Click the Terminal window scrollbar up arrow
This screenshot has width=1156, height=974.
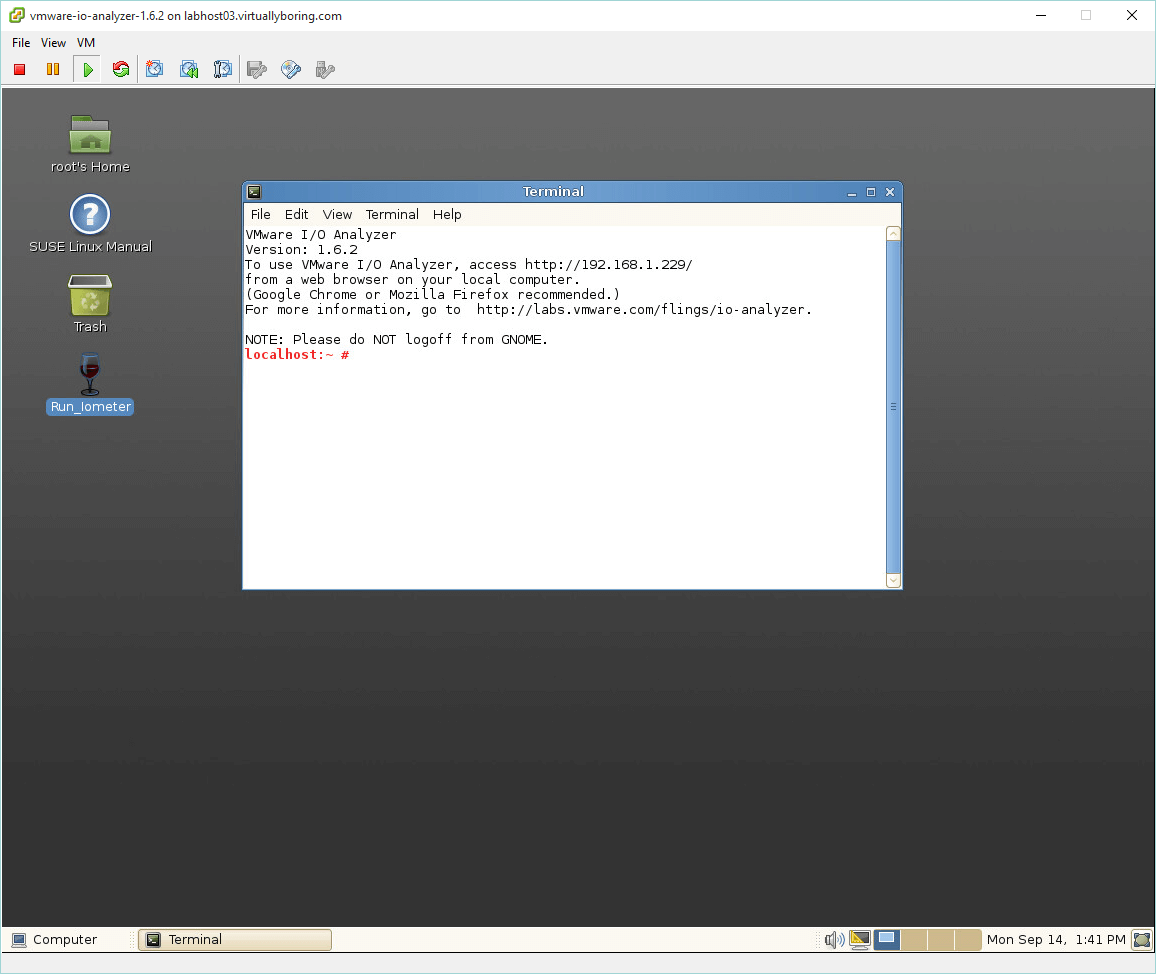click(x=893, y=234)
